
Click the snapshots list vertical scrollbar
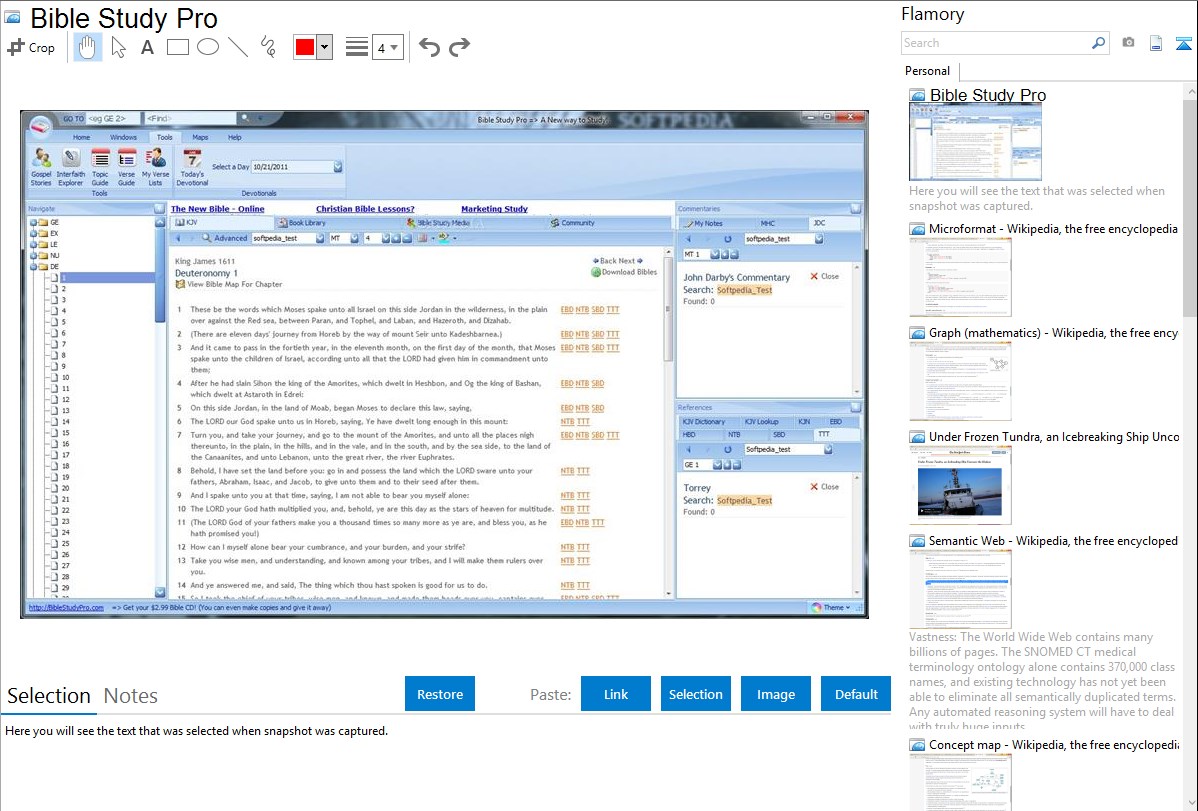1190,206
